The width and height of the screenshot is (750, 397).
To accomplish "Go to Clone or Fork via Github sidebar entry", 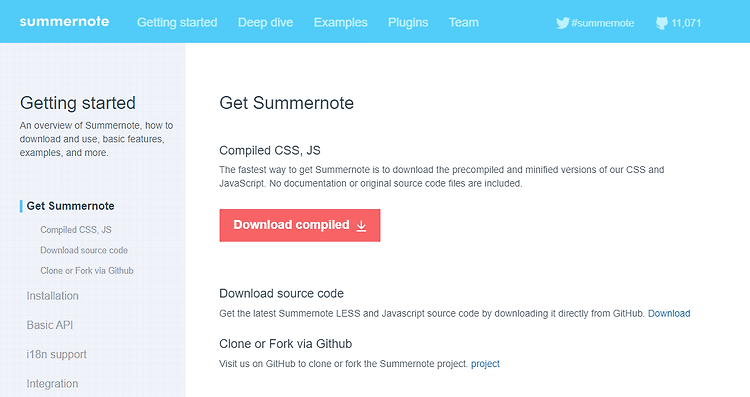I will coord(87,271).
